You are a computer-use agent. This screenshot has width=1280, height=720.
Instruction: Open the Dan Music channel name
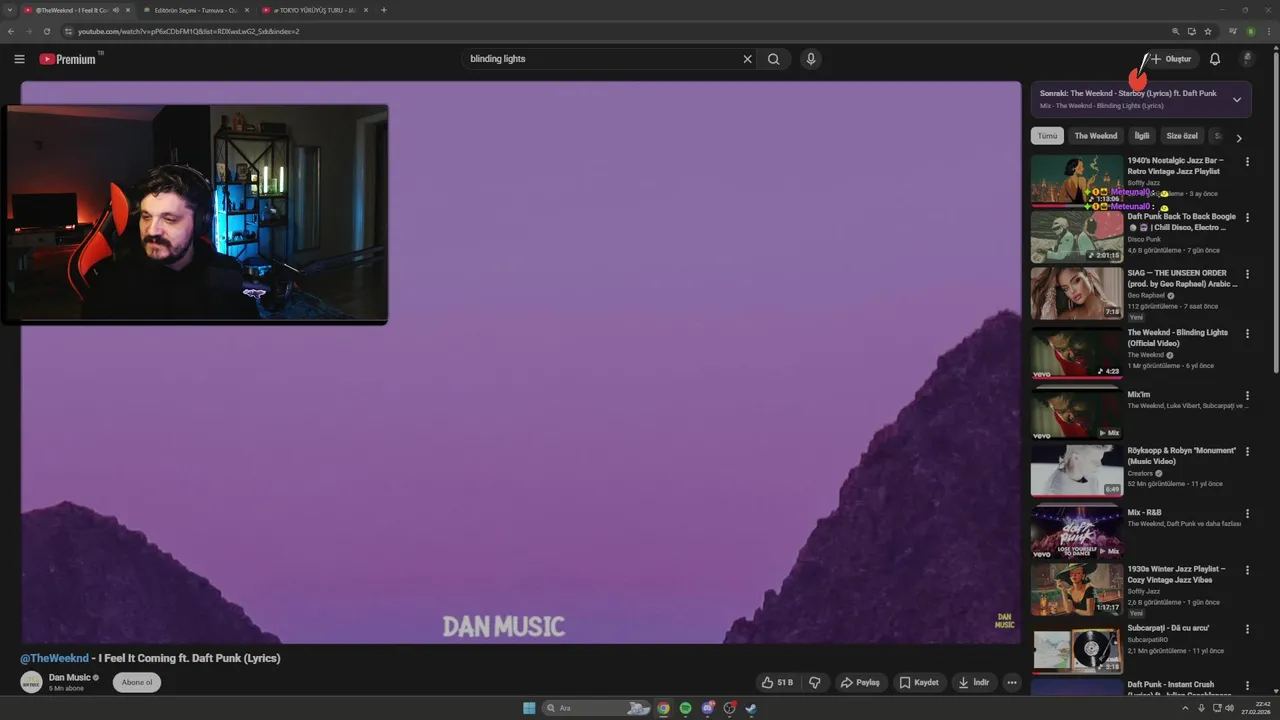coord(70,677)
